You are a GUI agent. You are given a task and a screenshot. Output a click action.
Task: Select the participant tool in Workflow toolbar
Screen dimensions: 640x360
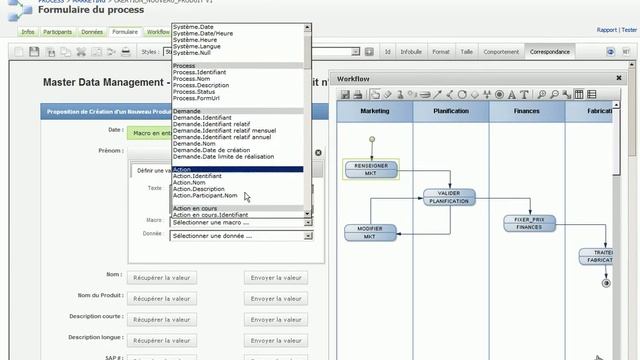(x=400, y=95)
